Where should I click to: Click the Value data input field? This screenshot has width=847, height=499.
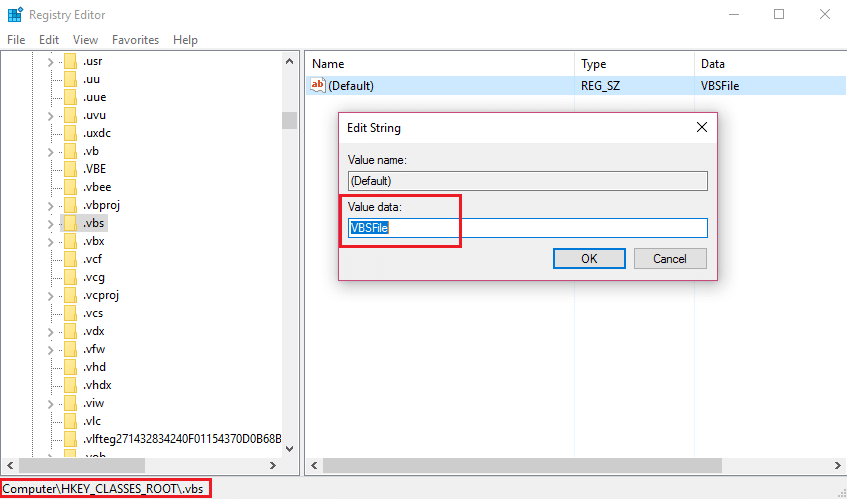[x=528, y=228]
